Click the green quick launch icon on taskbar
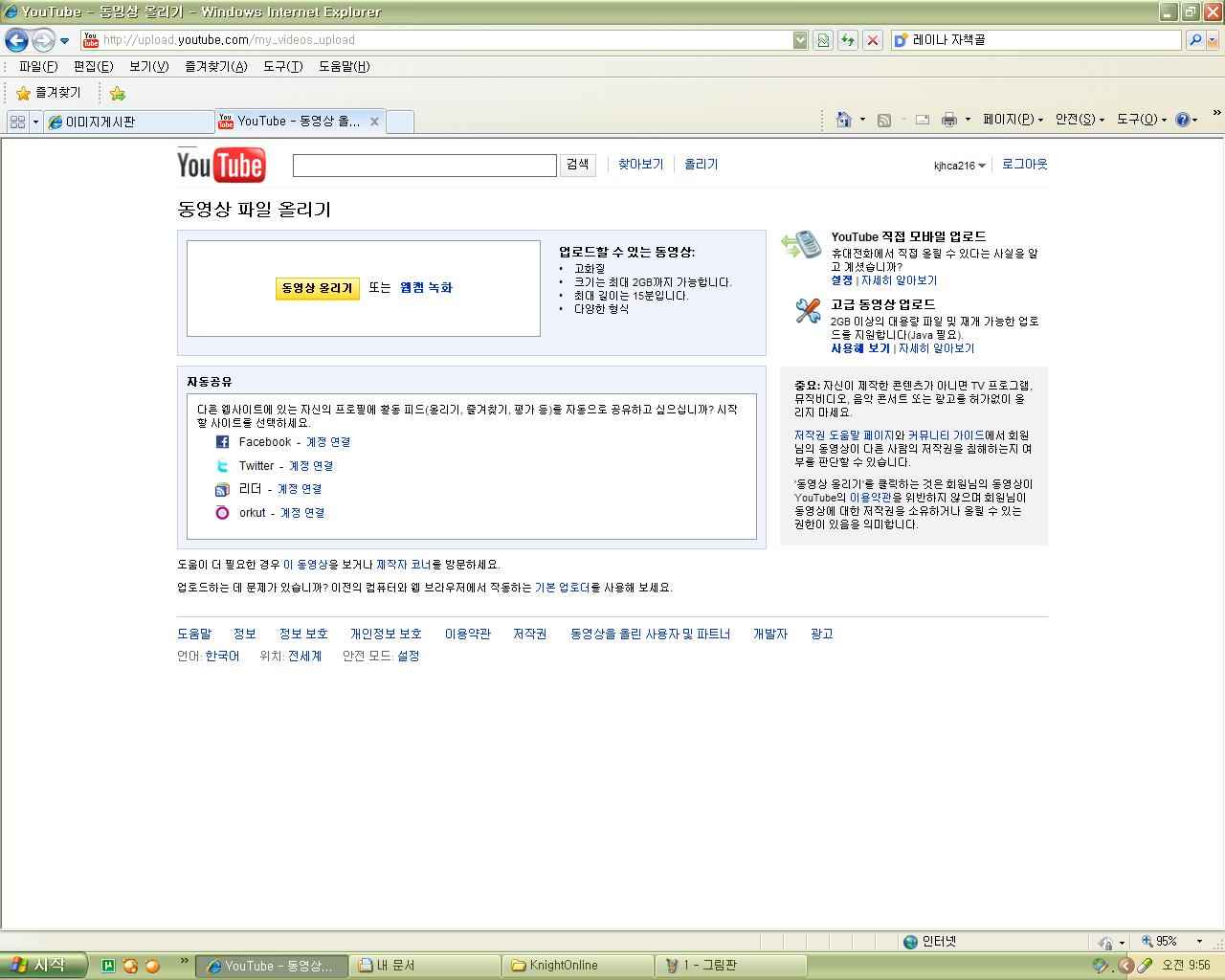Viewport: 1225px width, 980px height. pyautogui.click(x=108, y=966)
